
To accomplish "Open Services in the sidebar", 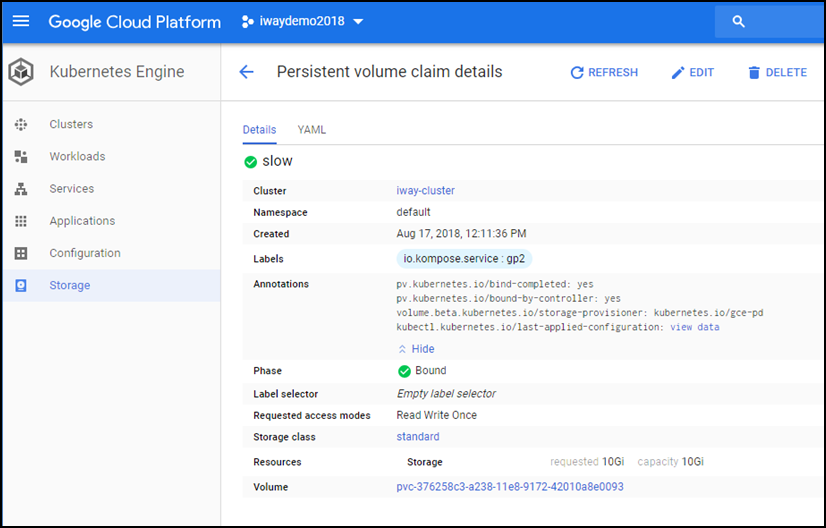I will (72, 189).
